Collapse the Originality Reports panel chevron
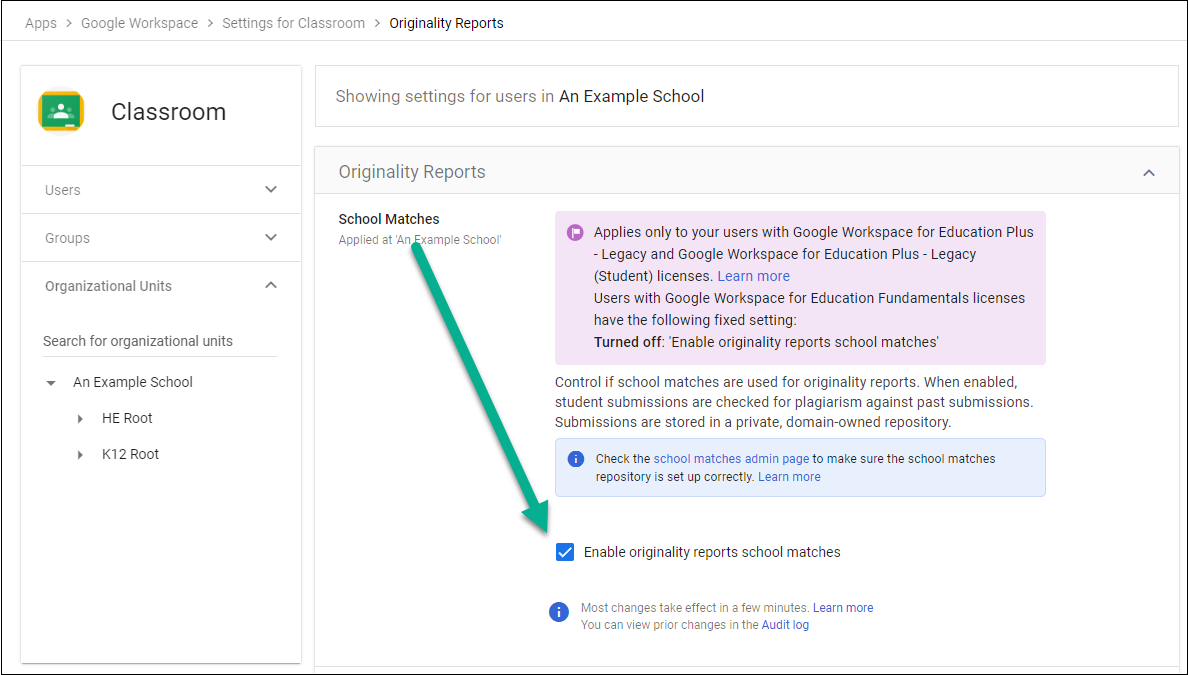This screenshot has width=1188, height=675. coord(1149,173)
